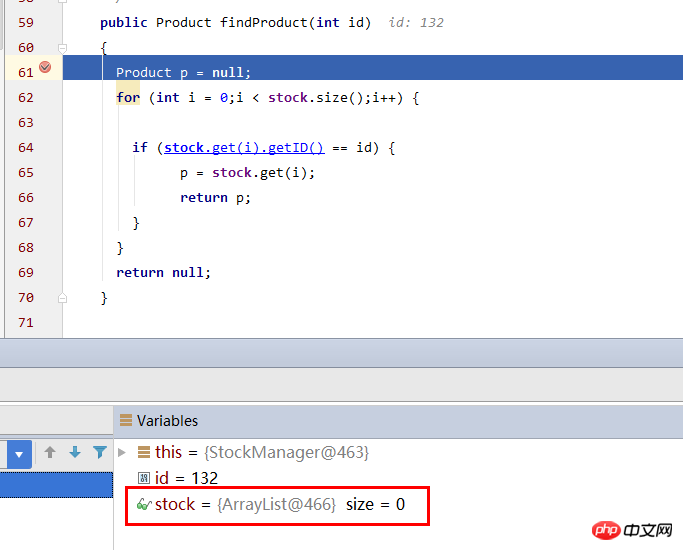Click the parameter icon next to id
Viewport: 683px width, 550px height.
pos(144,478)
